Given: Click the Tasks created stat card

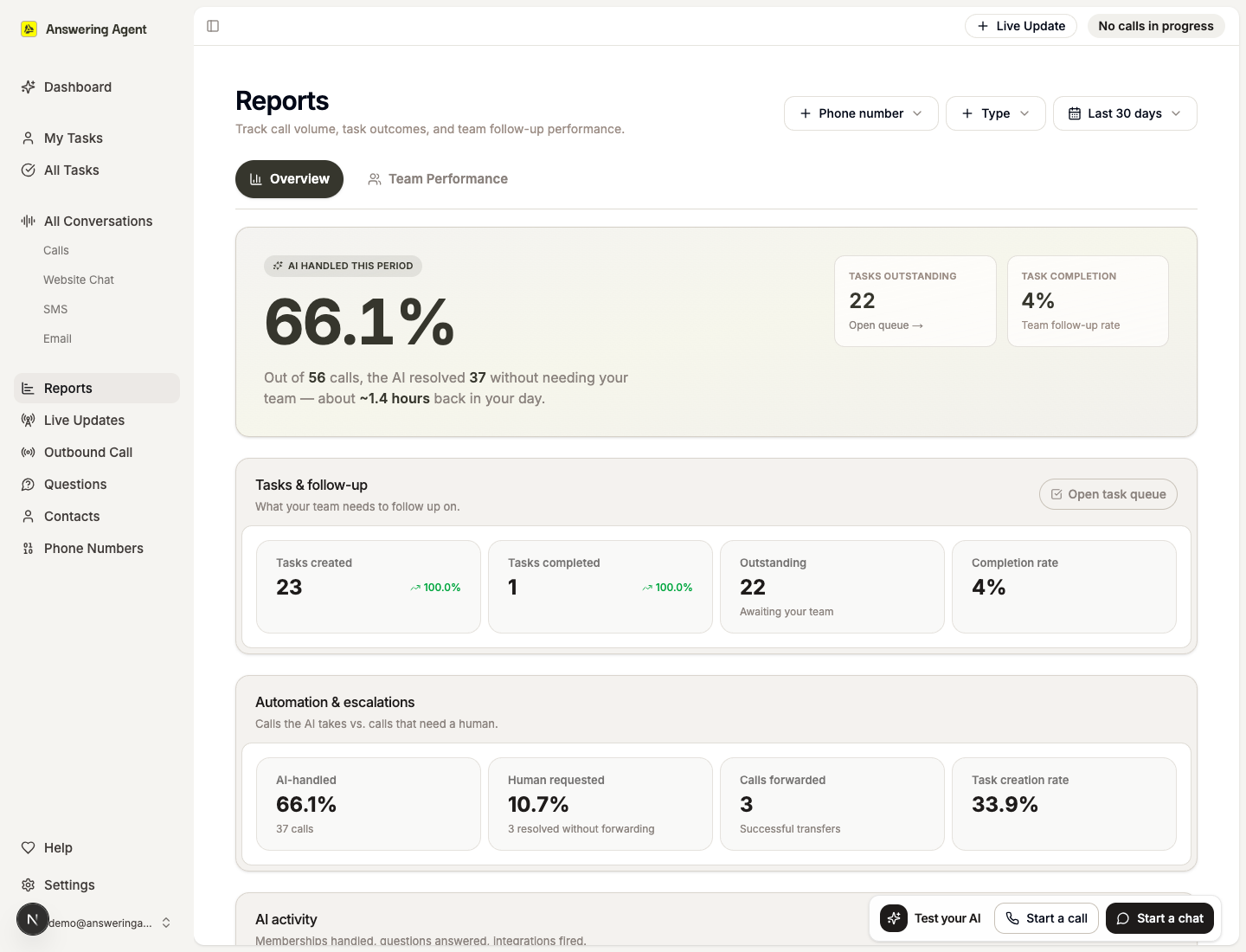Looking at the screenshot, I should click(369, 587).
